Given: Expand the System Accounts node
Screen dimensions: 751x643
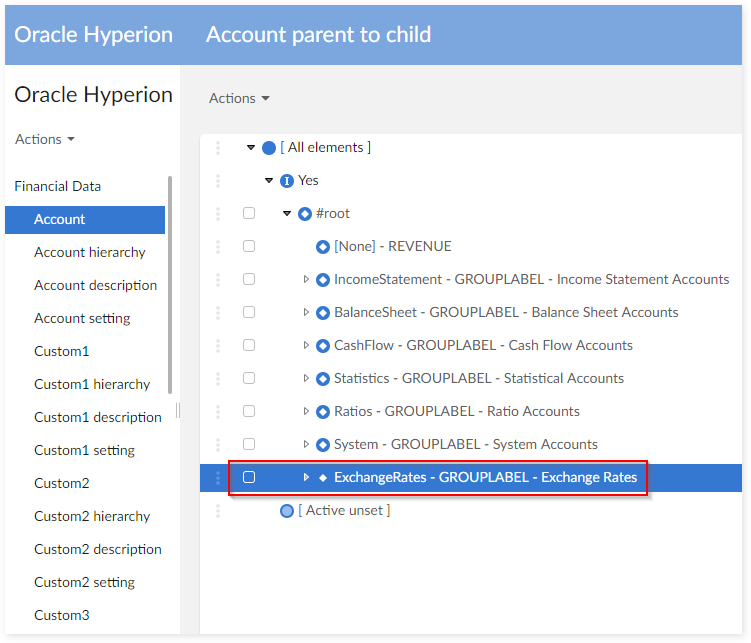Looking at the screenshot, I should (307, 445).
